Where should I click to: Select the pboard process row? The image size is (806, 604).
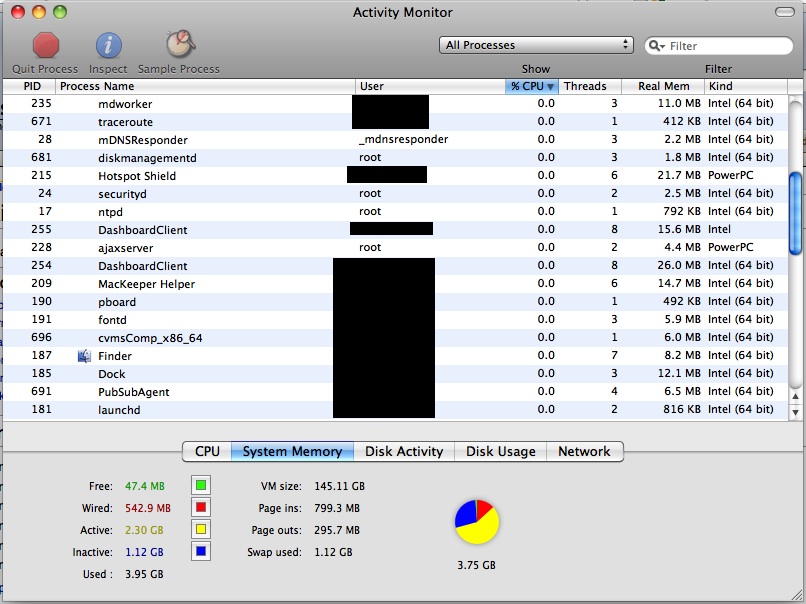tap(395, 302)
